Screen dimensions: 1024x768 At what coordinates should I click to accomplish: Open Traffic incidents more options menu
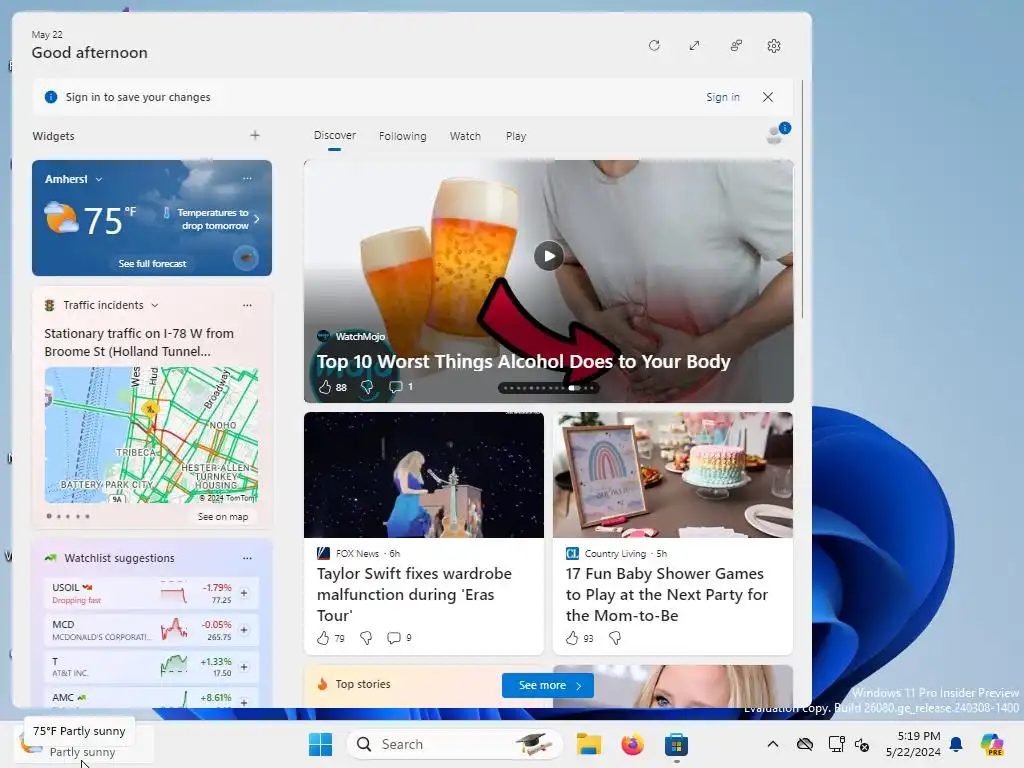click(x=247, y=305)
